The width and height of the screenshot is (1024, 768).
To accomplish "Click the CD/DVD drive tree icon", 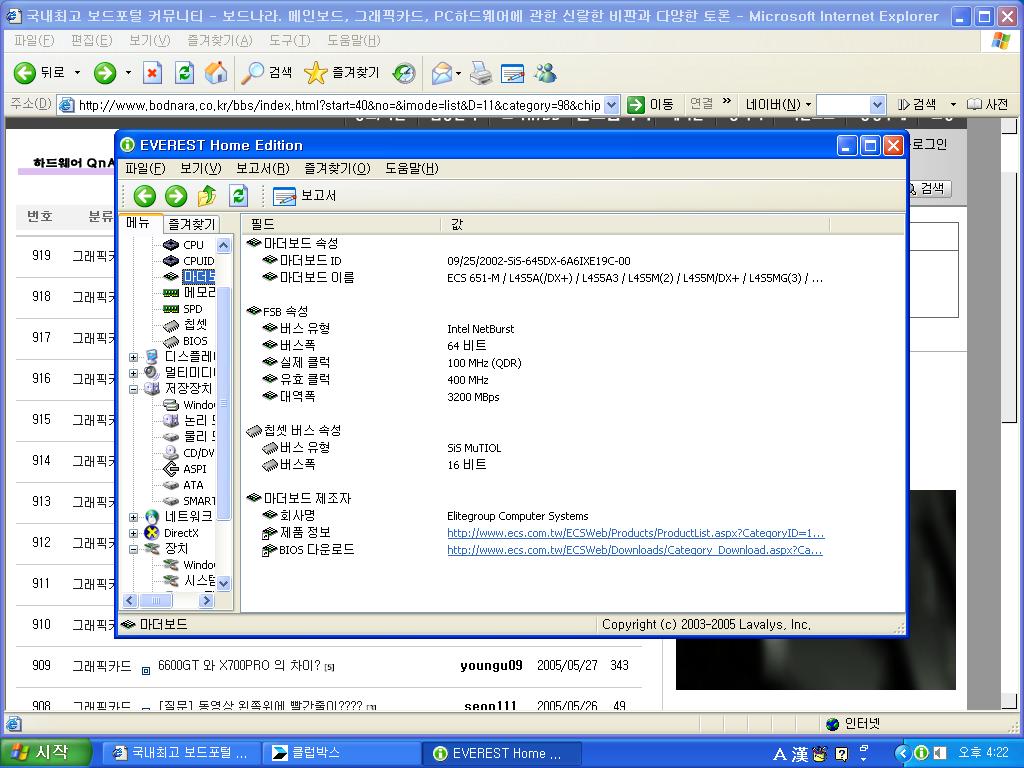I will click(x=171, y=453).
